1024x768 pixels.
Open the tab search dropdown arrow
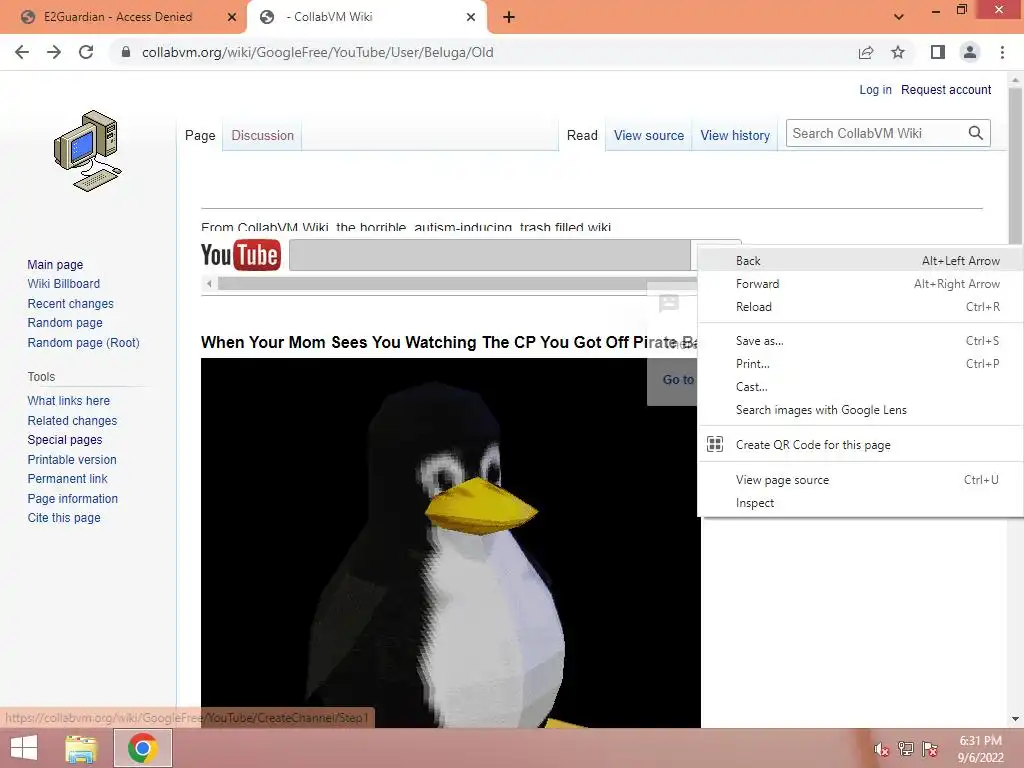pyautogui.click(x=899, y=17)
